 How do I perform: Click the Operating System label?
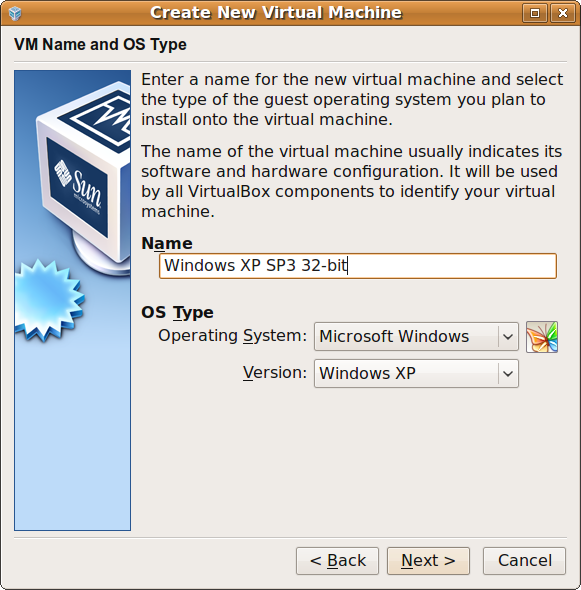[233, 336]
